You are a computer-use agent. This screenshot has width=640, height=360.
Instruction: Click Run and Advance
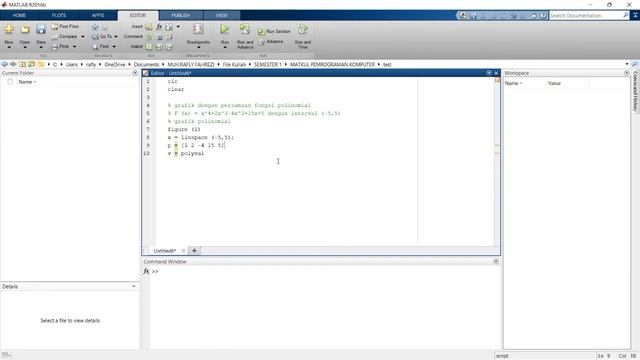coord(245,36)
